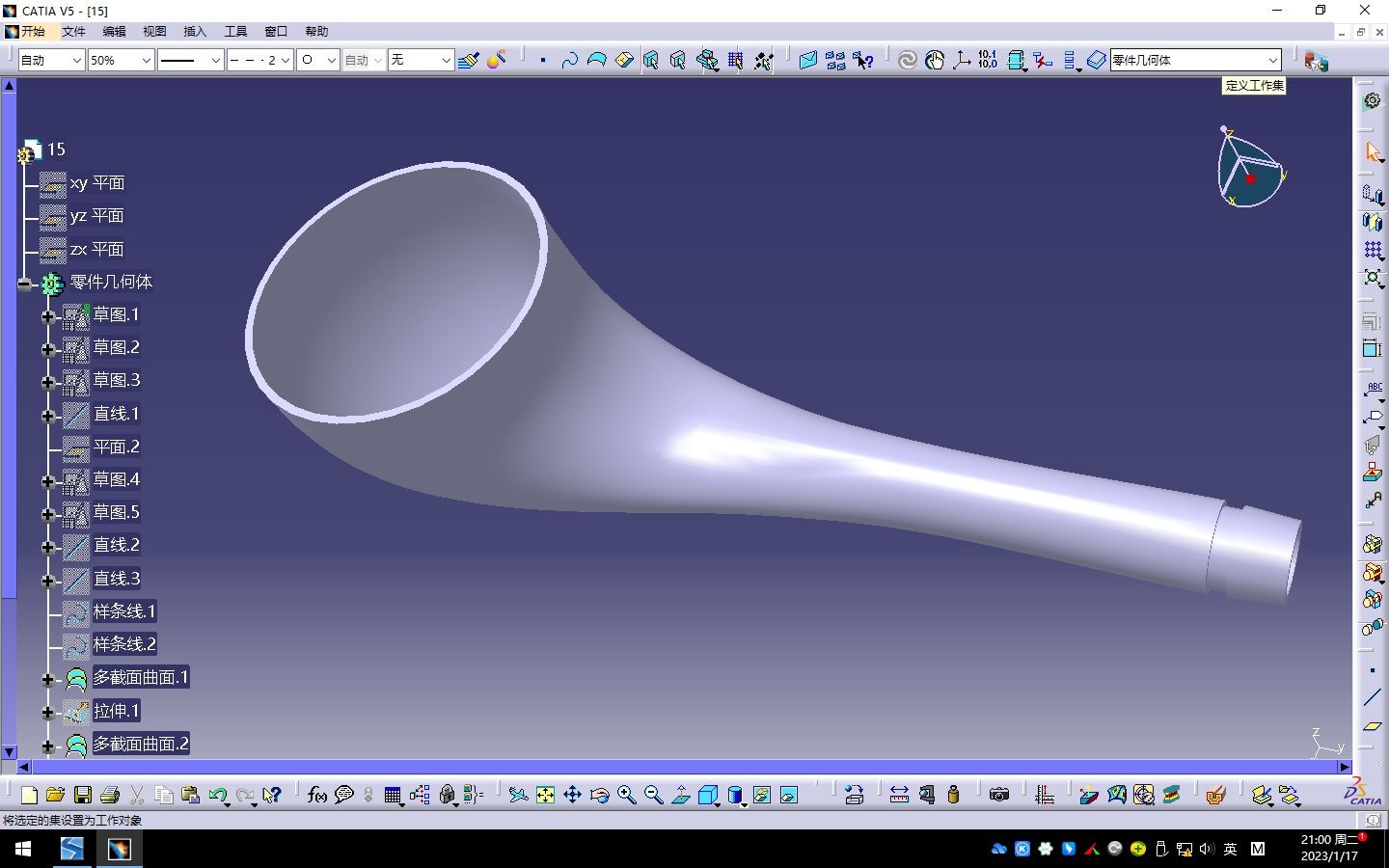Click the Windows Start button
Image resolution: width=1389 pixels, height=868 pixels.
tap(23, 849)
